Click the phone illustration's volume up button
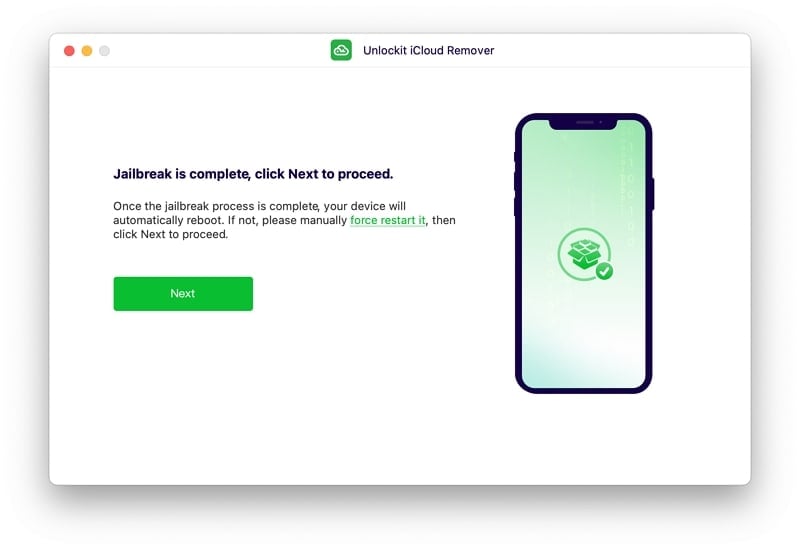The image size is (800, 550). [515, 181]
